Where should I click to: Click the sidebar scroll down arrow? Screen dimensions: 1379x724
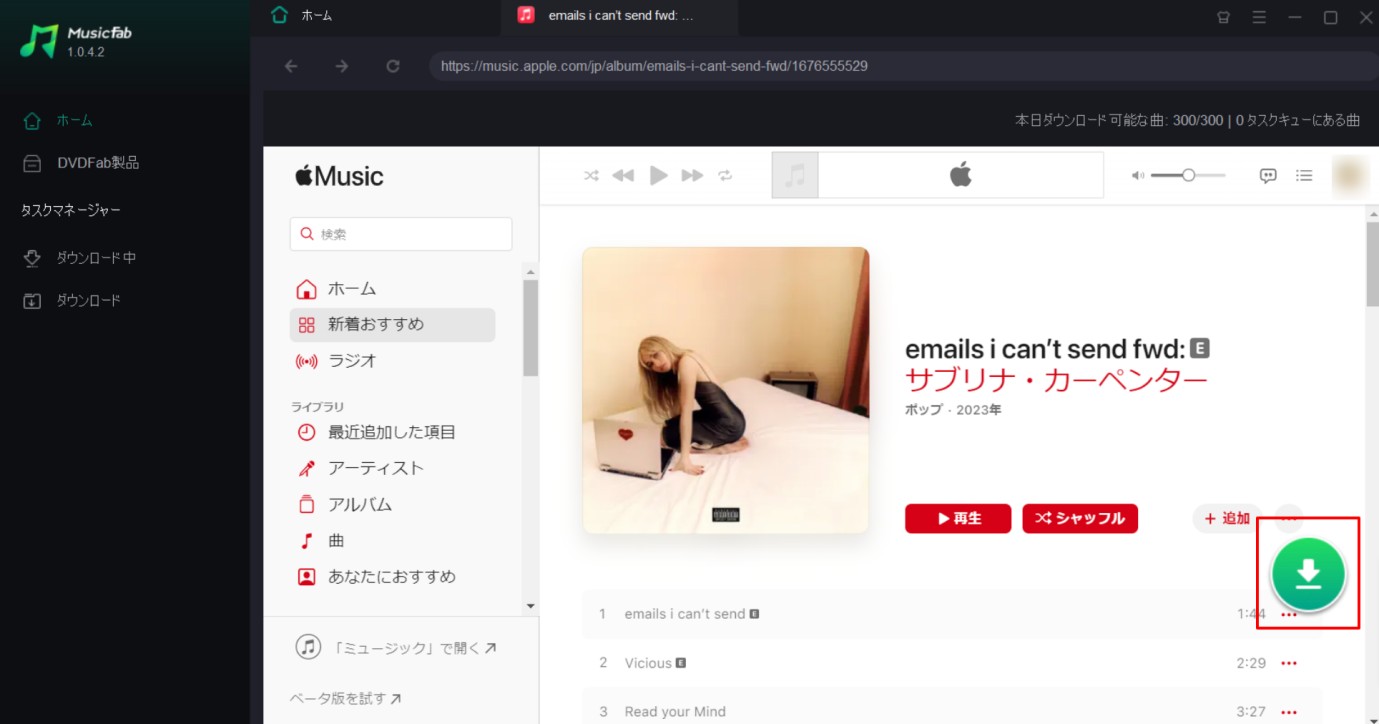[531, 606]
